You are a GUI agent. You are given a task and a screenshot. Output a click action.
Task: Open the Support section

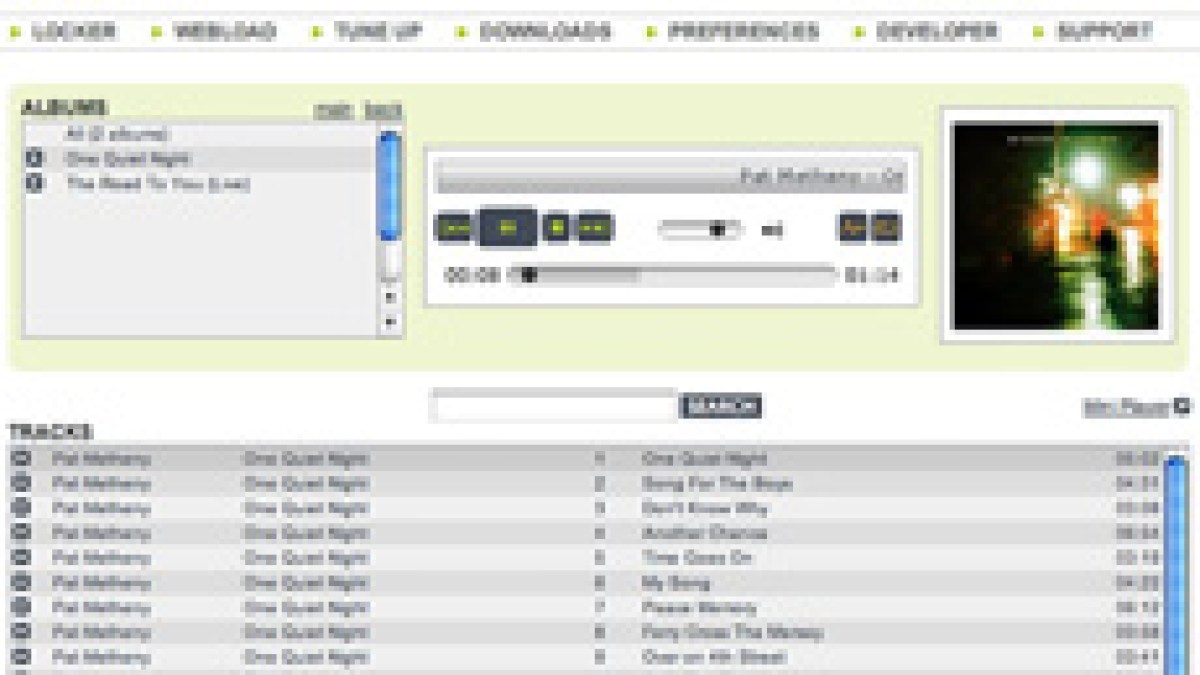(x=1104, y=31)
